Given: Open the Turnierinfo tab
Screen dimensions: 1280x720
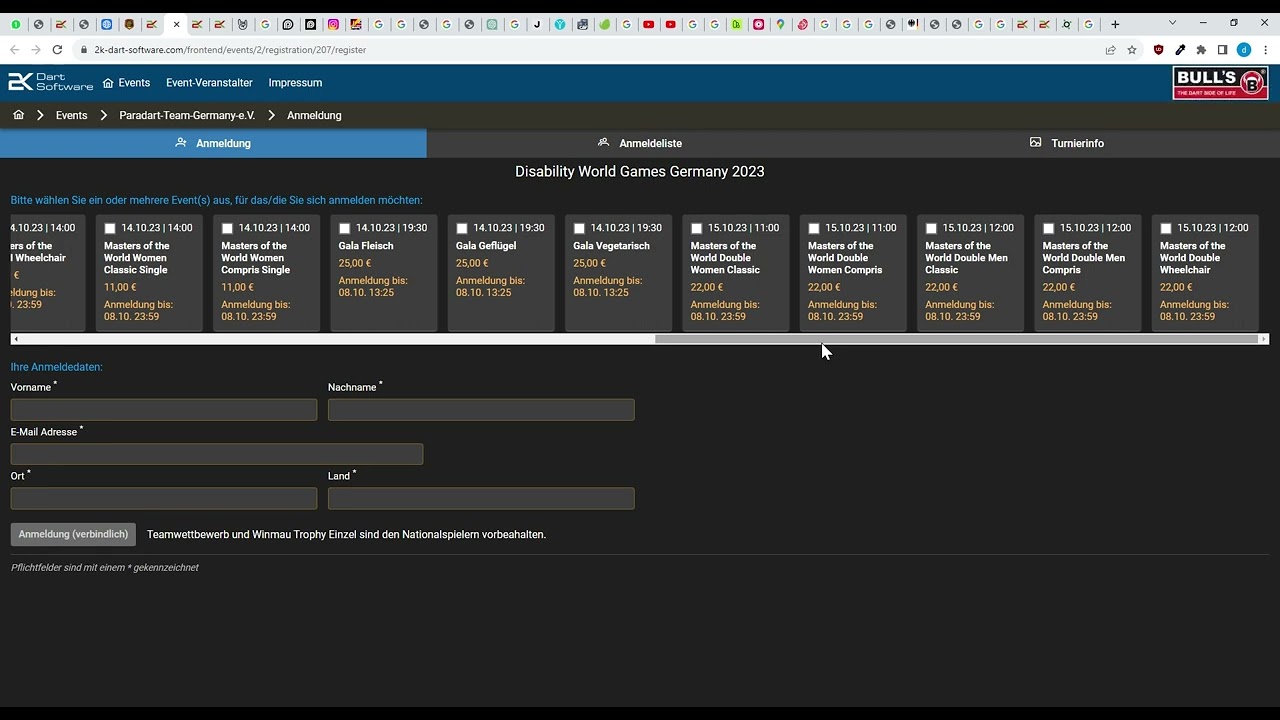Looking at the screenshot, I should point(1066,143).
